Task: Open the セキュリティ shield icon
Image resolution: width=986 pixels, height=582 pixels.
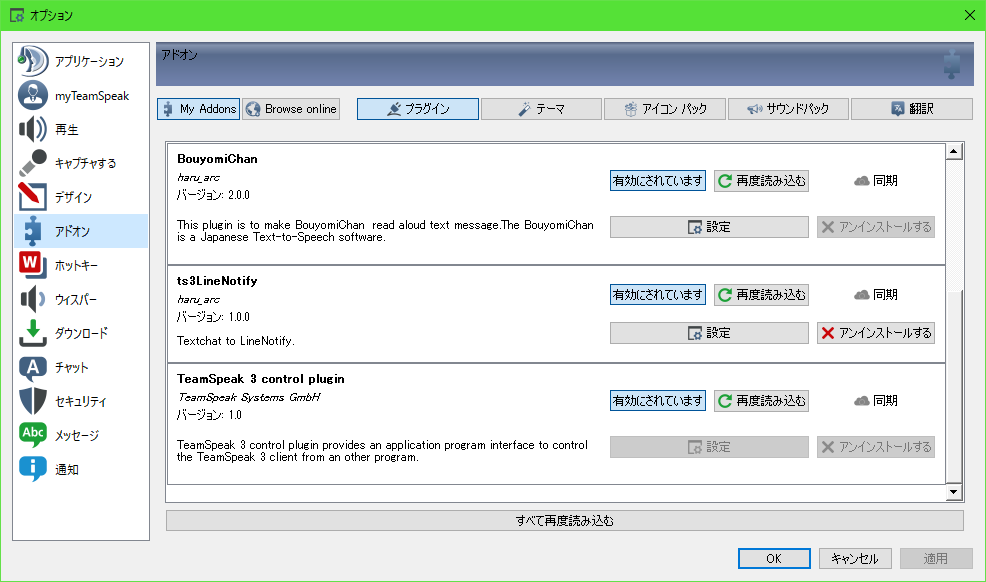Action: [32, 401]
